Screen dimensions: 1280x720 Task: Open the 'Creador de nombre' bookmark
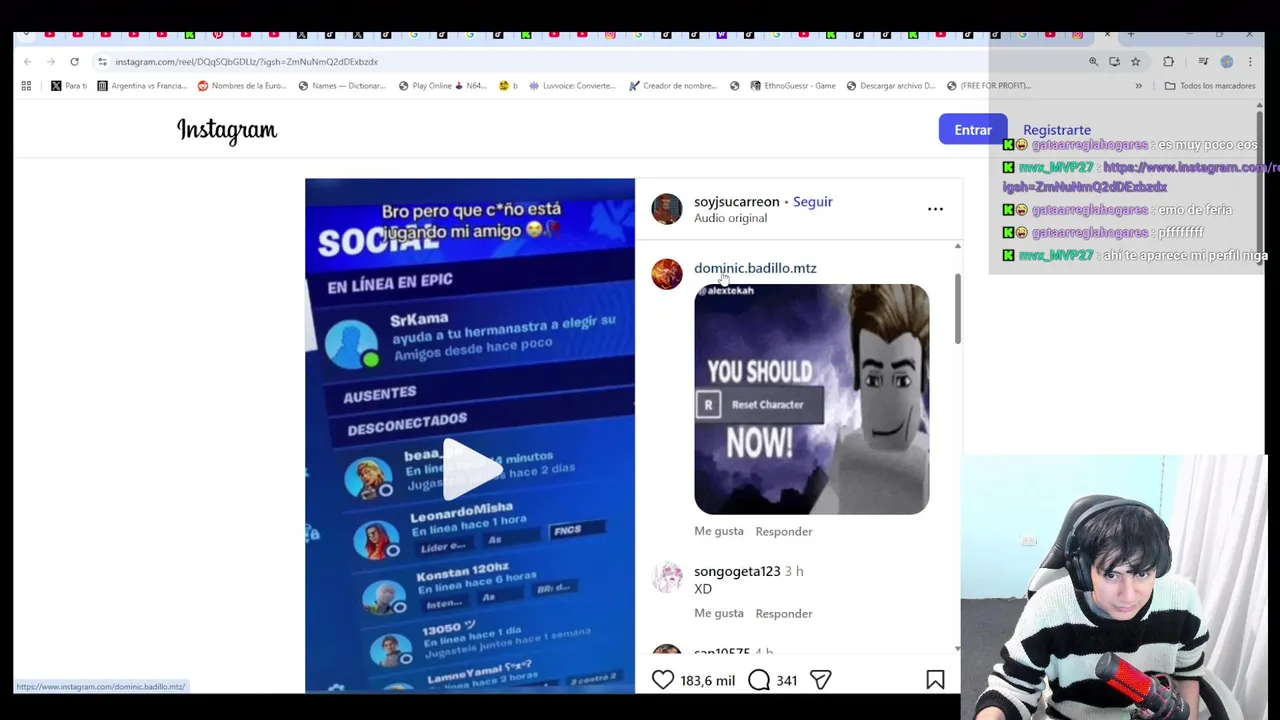pos(672,86)
